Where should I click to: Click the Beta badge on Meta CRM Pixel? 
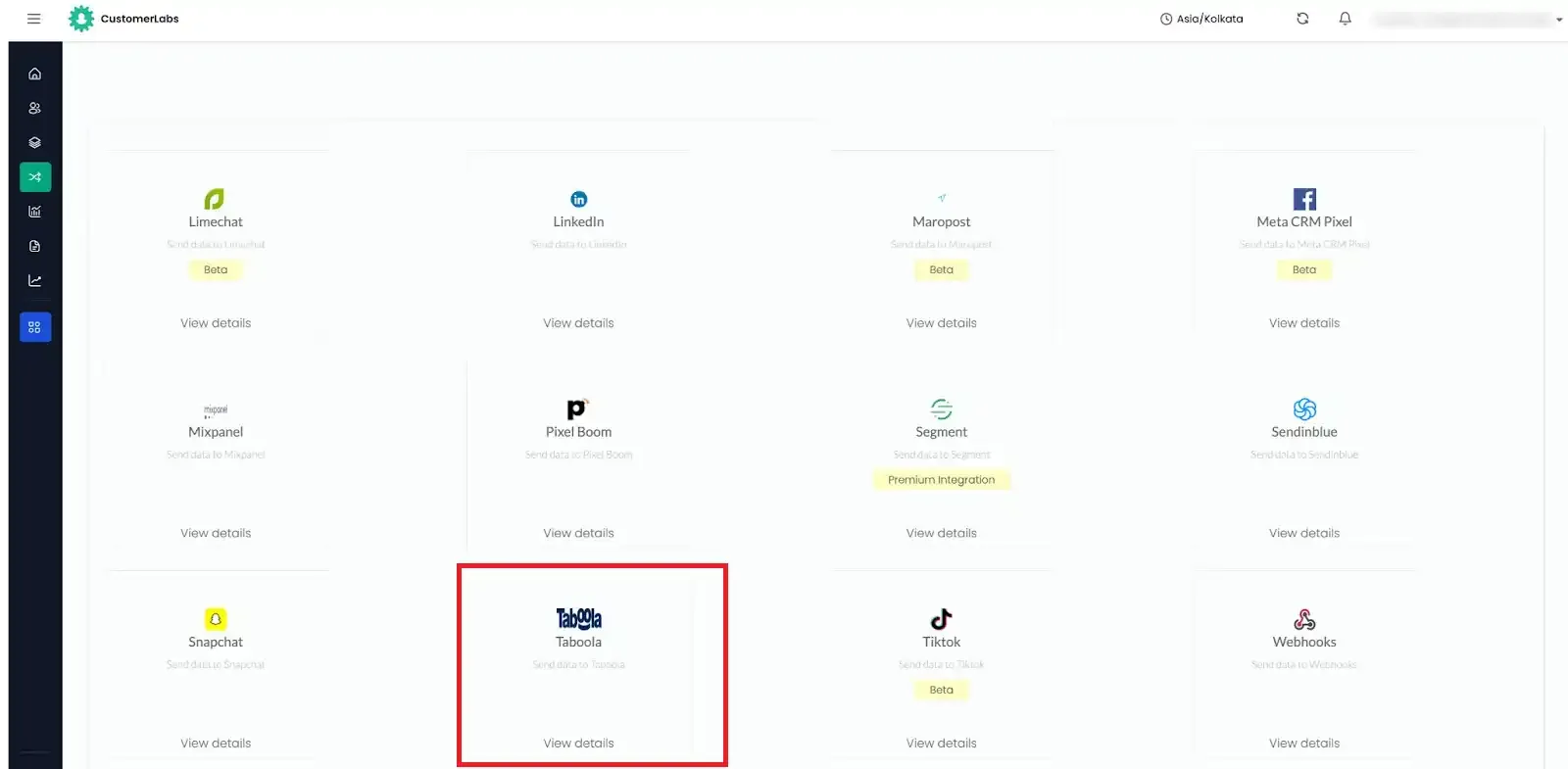tap(1304, 269)
